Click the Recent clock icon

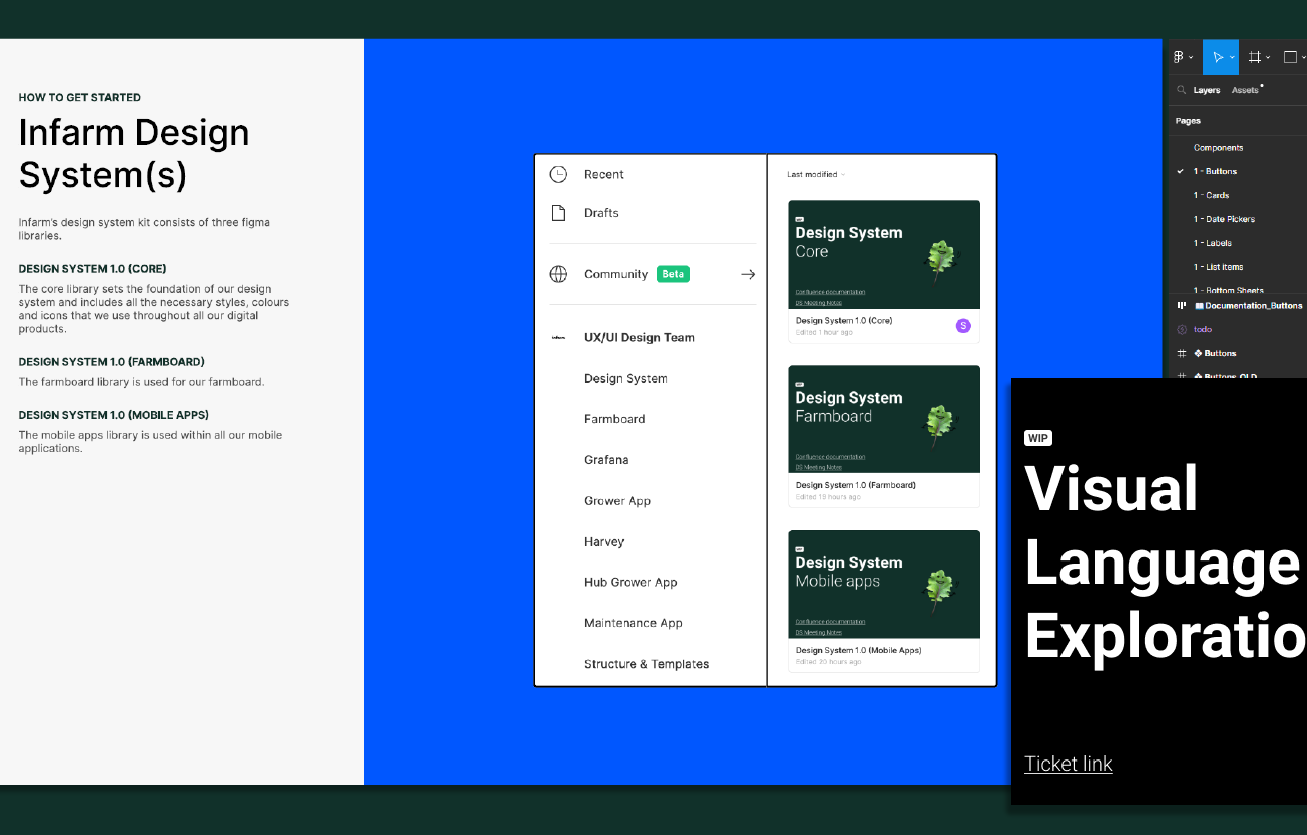(x=558, y=174)
